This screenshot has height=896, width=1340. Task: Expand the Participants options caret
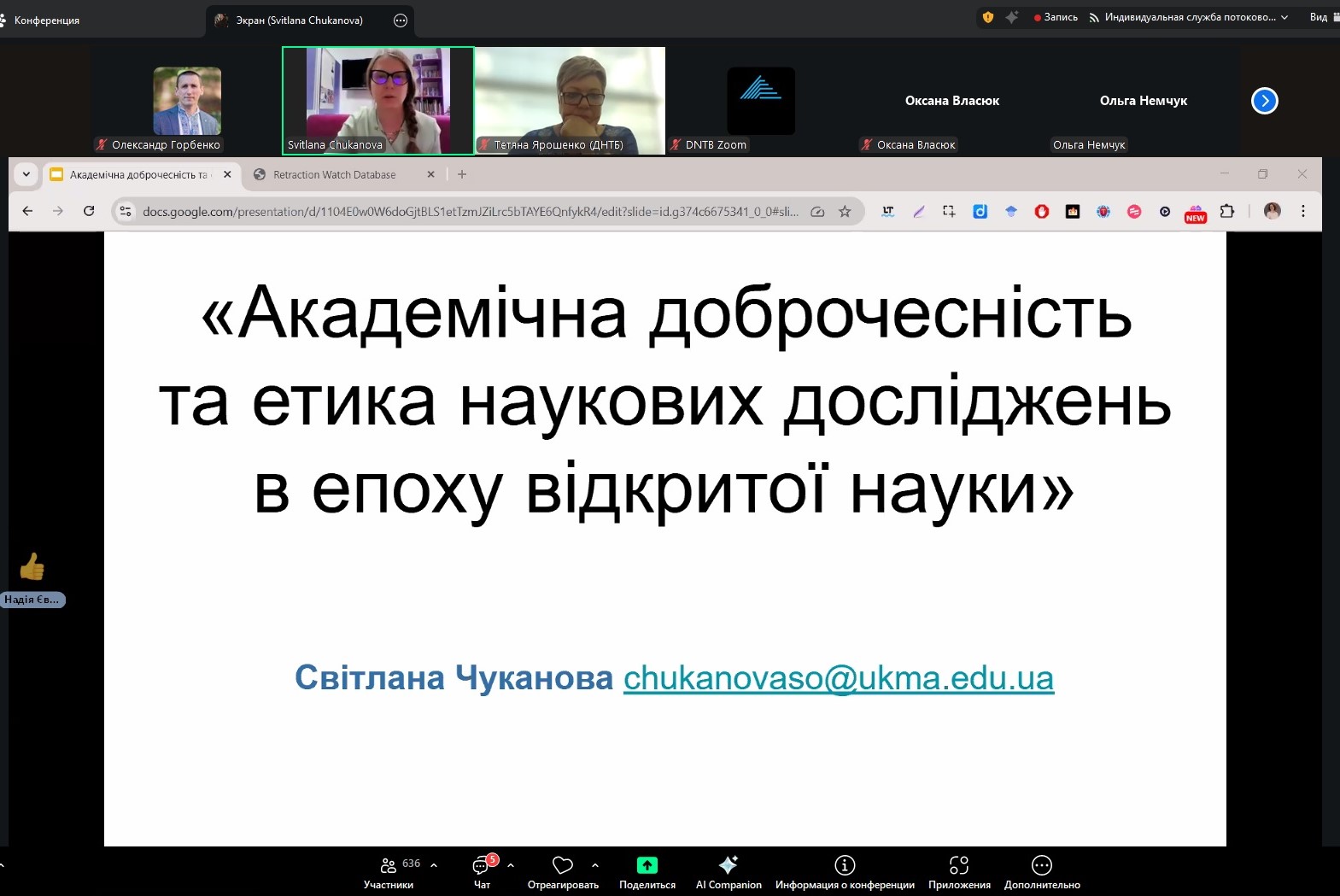pyautogui.click(x=434, y=865)
